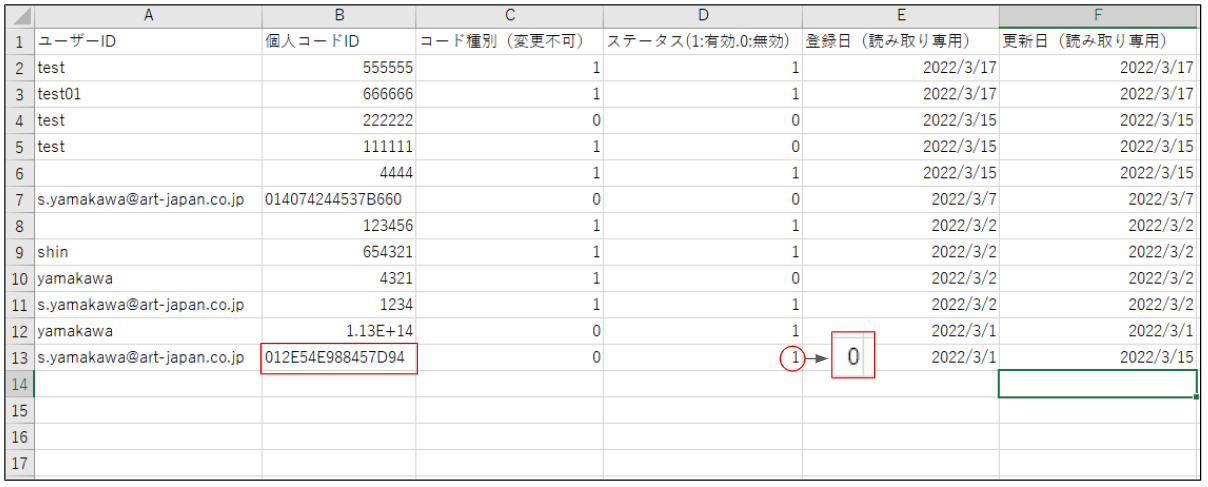Select 2022/3/7 in the 更新日 column

tap(1098, 199)
